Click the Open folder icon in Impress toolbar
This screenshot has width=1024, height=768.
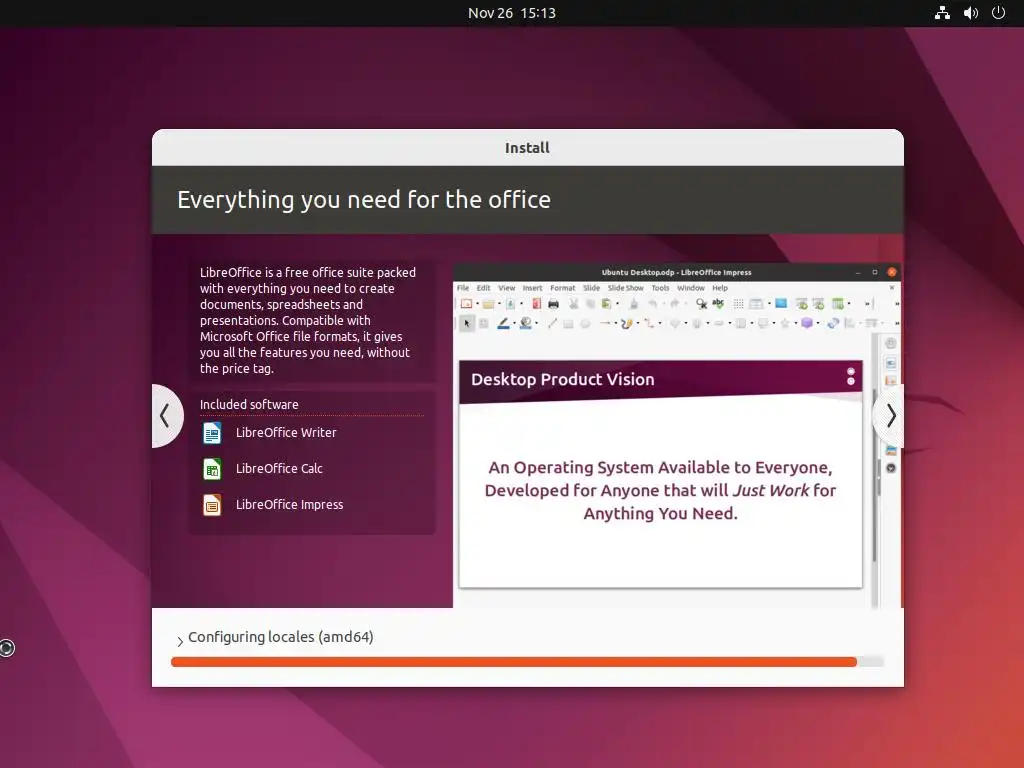point(488,304)
